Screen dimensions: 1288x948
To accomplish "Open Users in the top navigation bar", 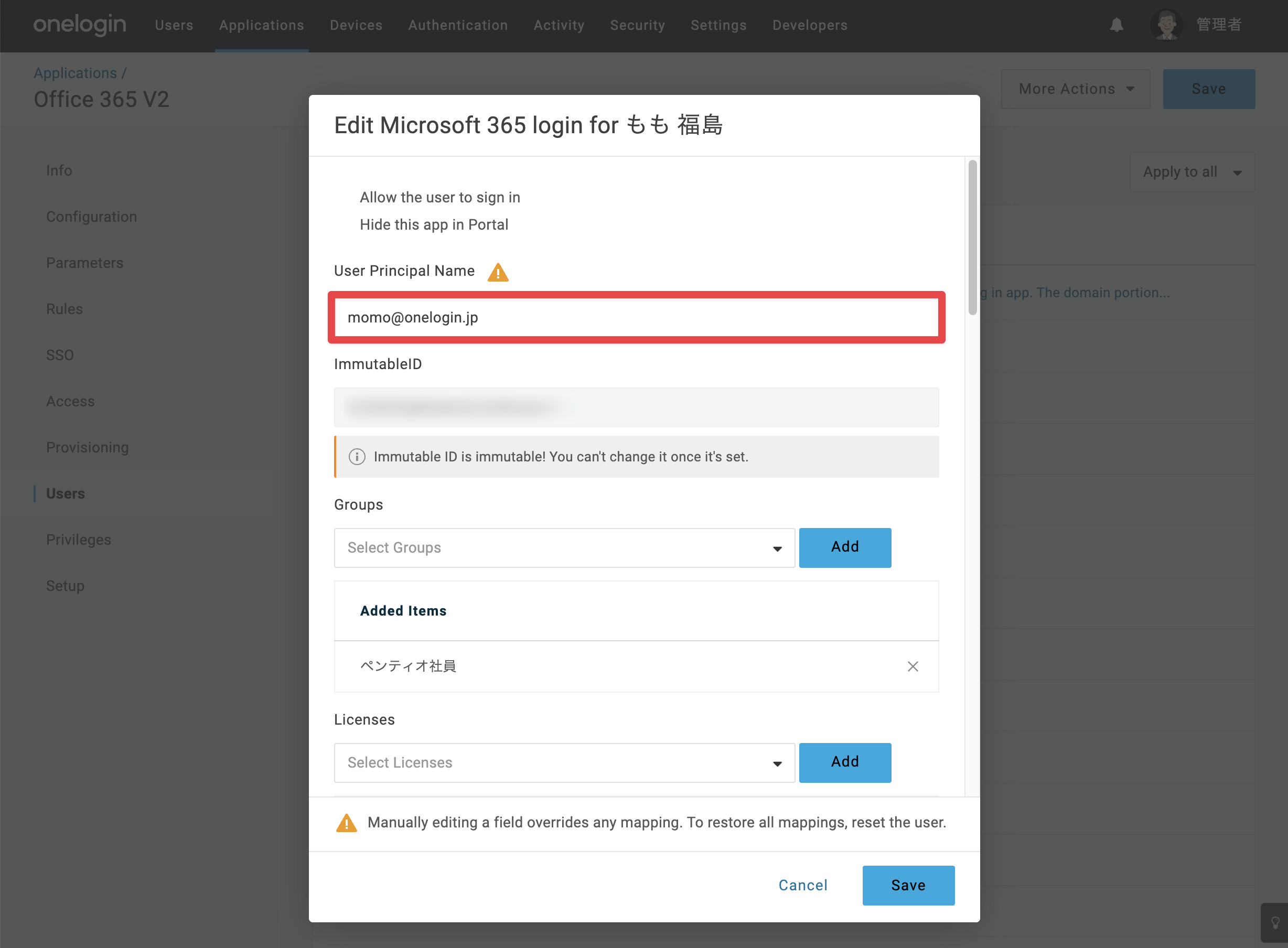I will tap(174, 25).
